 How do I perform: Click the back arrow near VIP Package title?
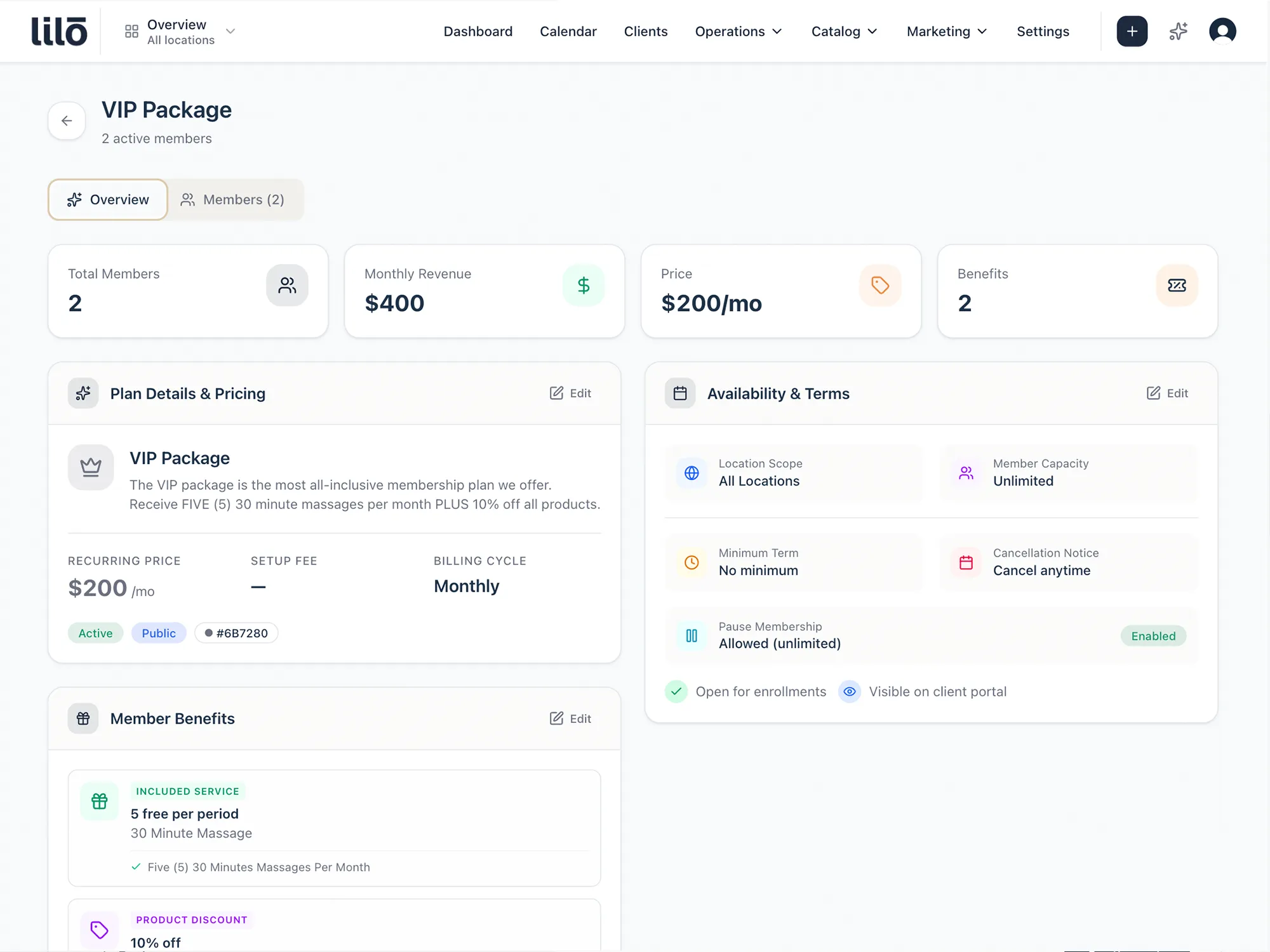pyautogui.click(x=66, y=121)
